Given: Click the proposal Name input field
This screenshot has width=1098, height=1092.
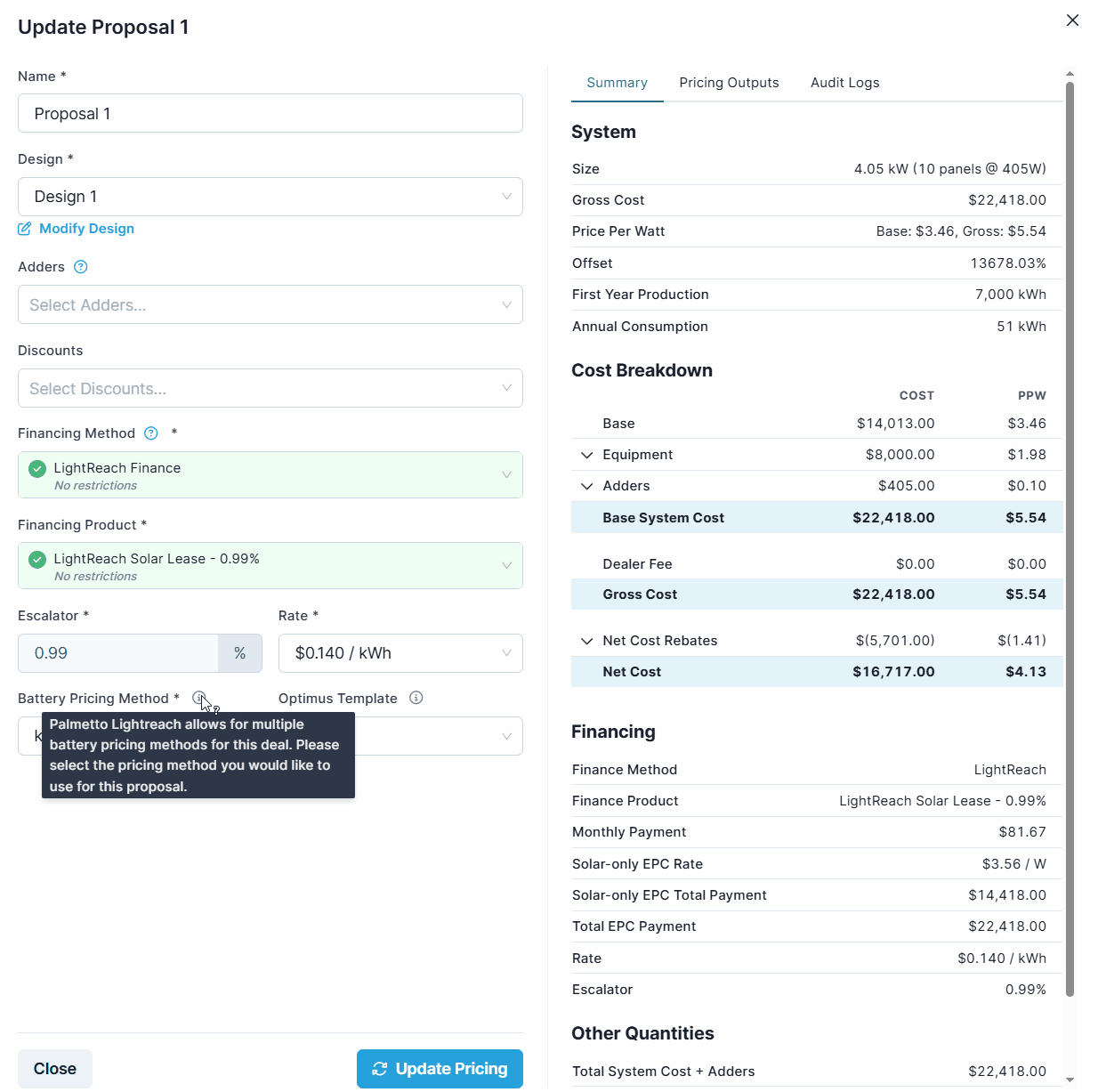Looking at the screenshot, I should pyautogui.click(x=270, y=114).
